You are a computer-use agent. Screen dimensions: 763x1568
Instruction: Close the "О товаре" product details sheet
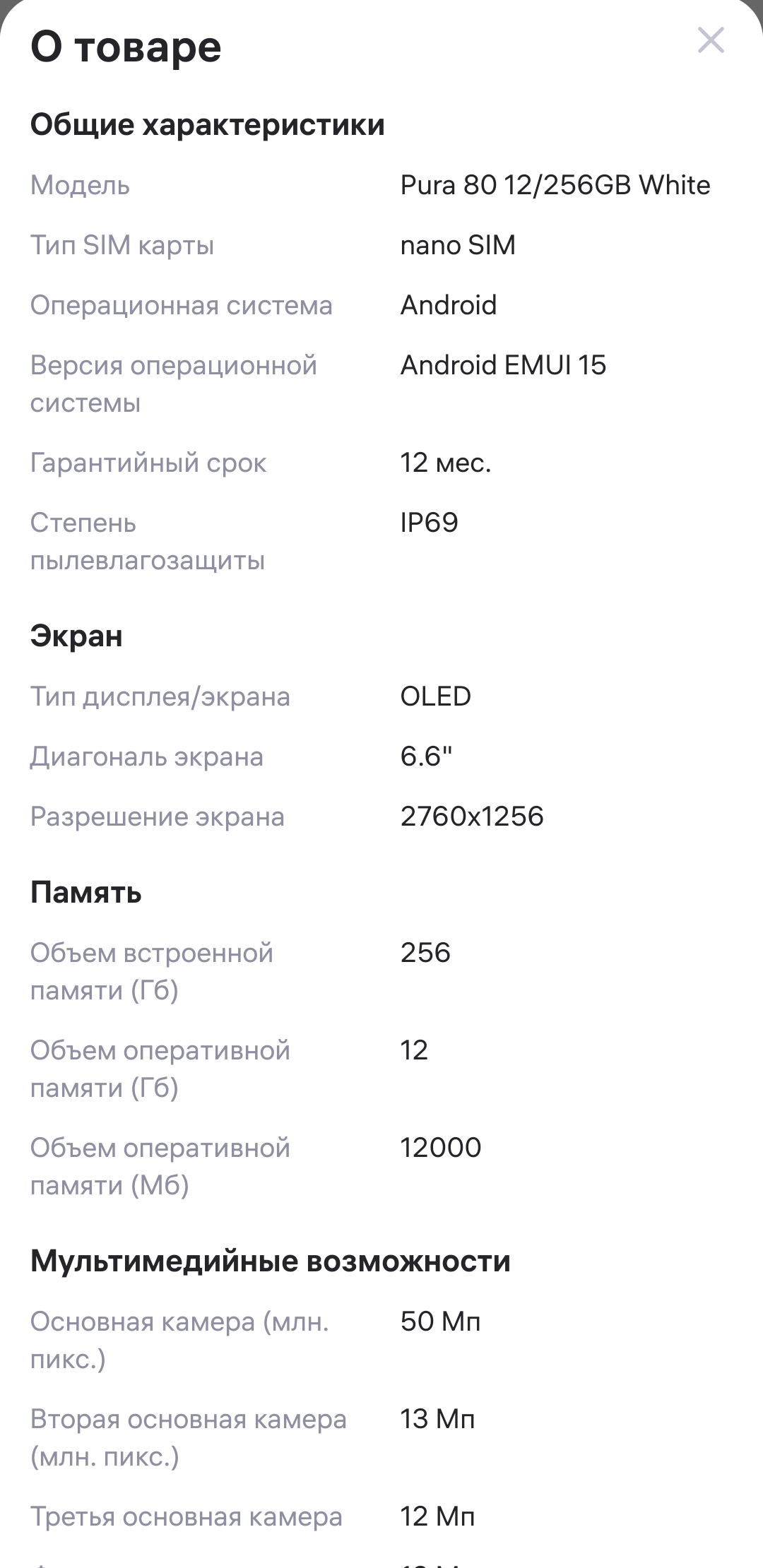tap(711, 40)
